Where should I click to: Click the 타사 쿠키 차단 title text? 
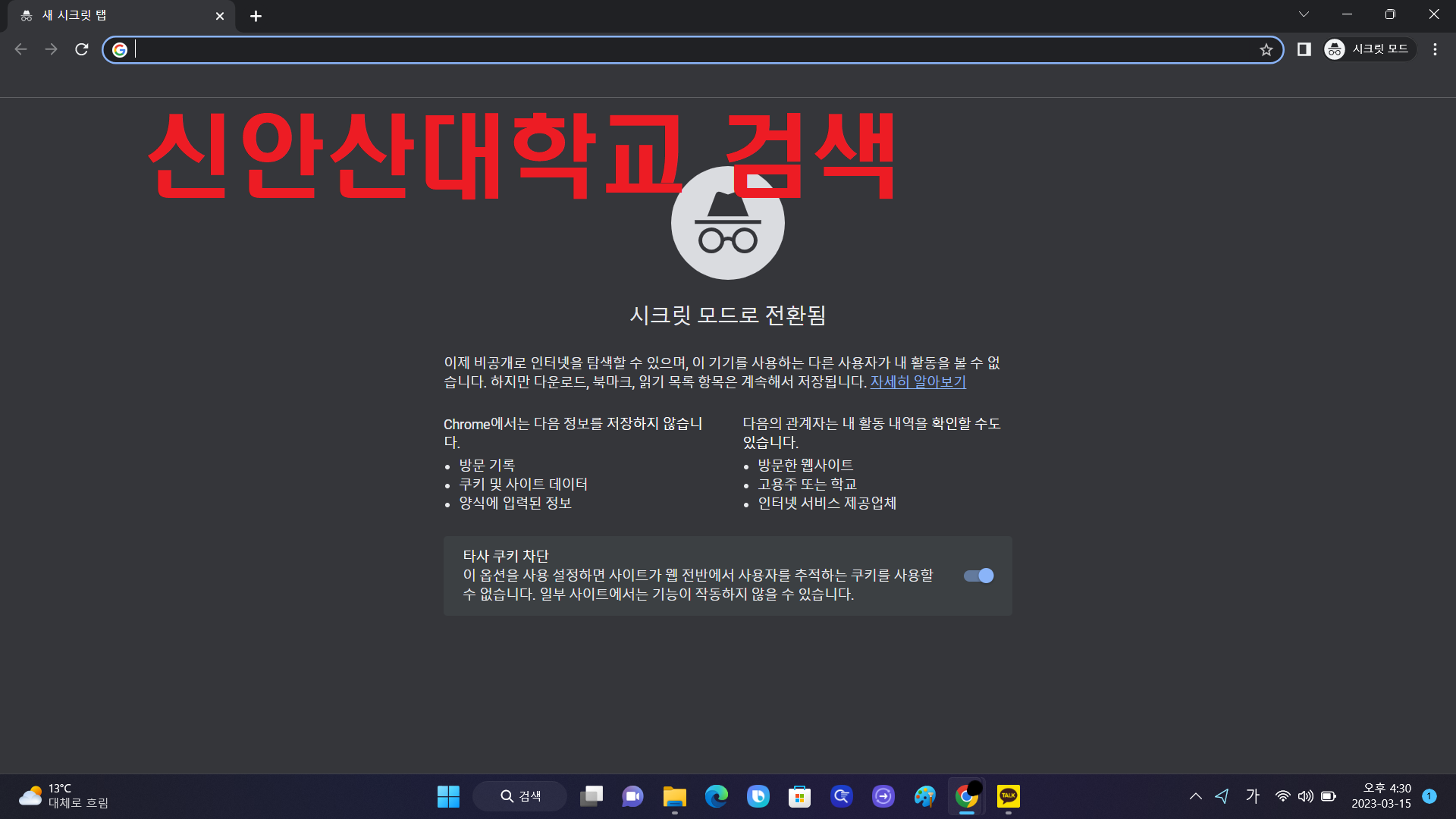506,556
